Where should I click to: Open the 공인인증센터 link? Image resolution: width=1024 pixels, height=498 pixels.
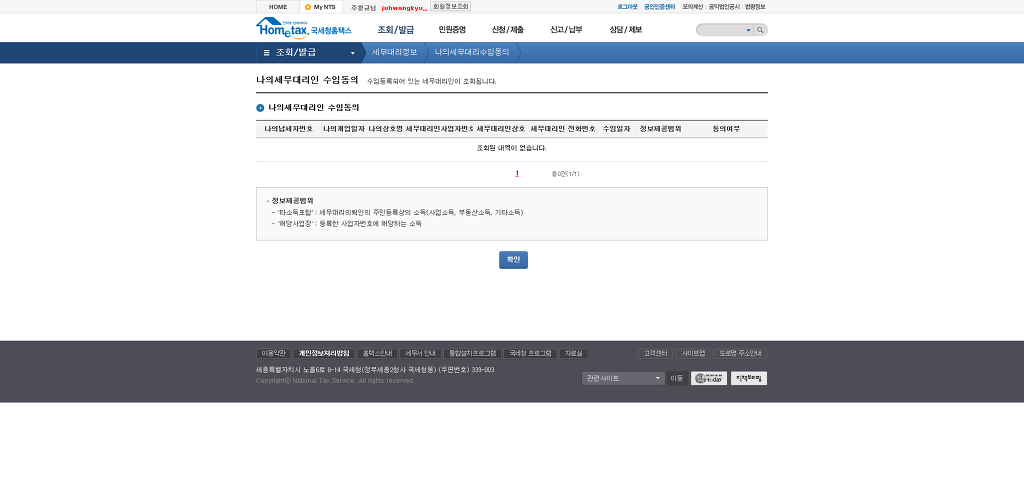pos(660,7)
